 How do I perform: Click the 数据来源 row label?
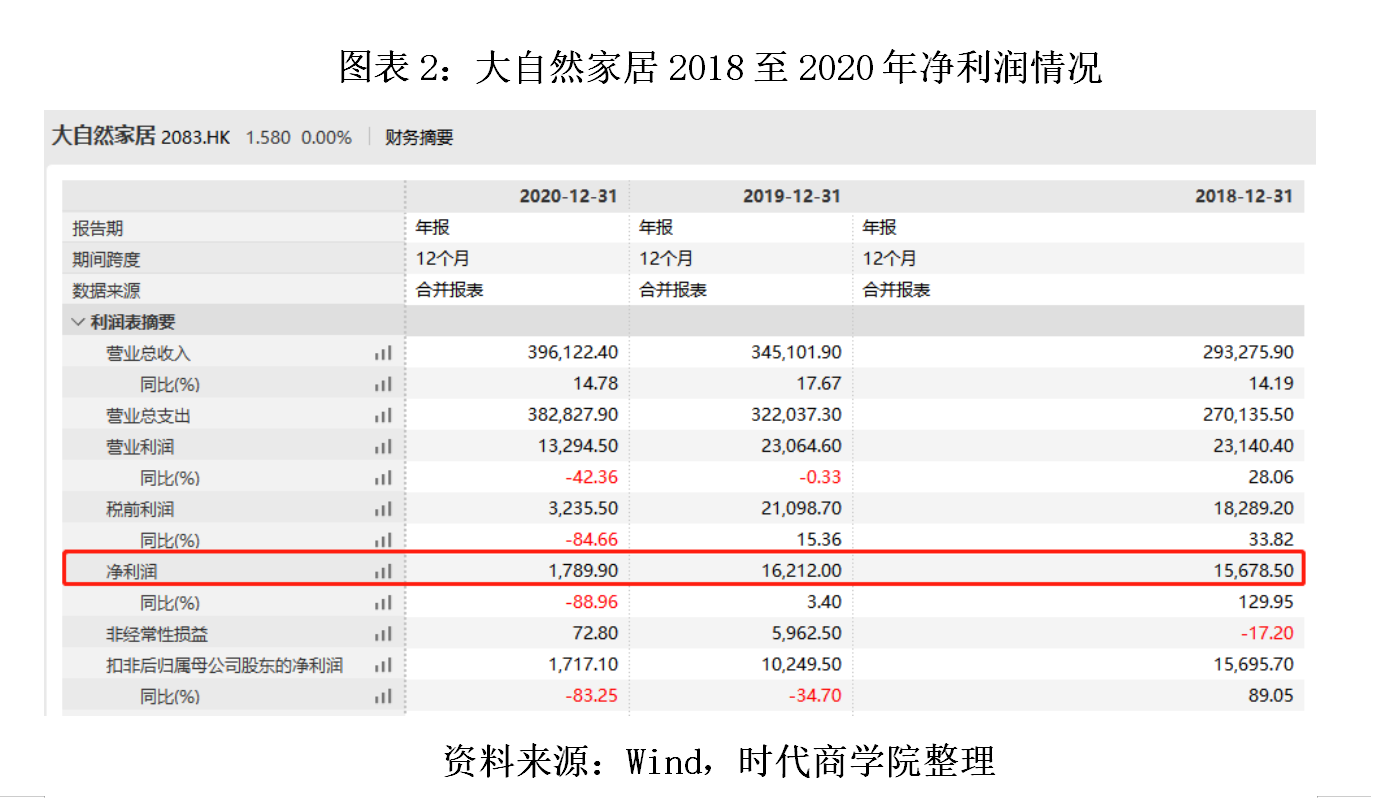click(x=106, y=290)
